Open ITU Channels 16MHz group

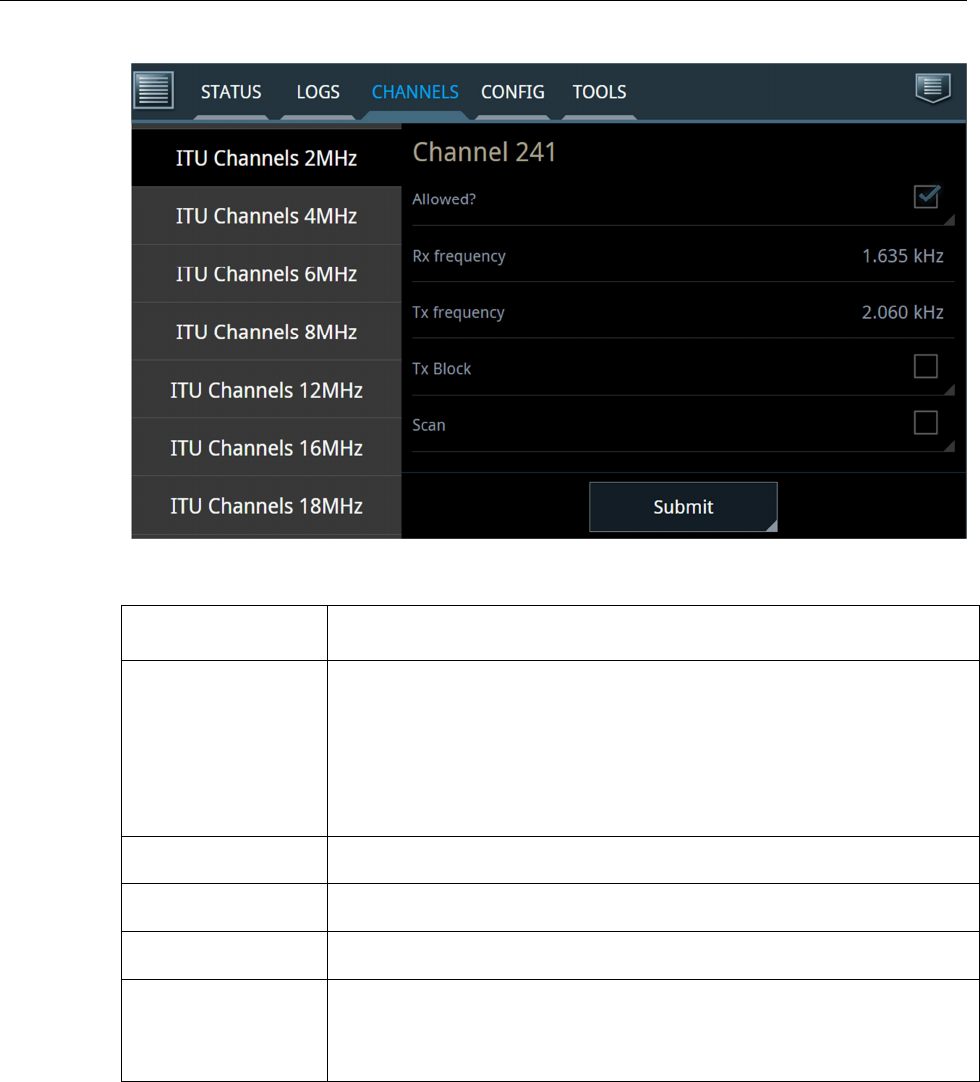click(266, 448)
